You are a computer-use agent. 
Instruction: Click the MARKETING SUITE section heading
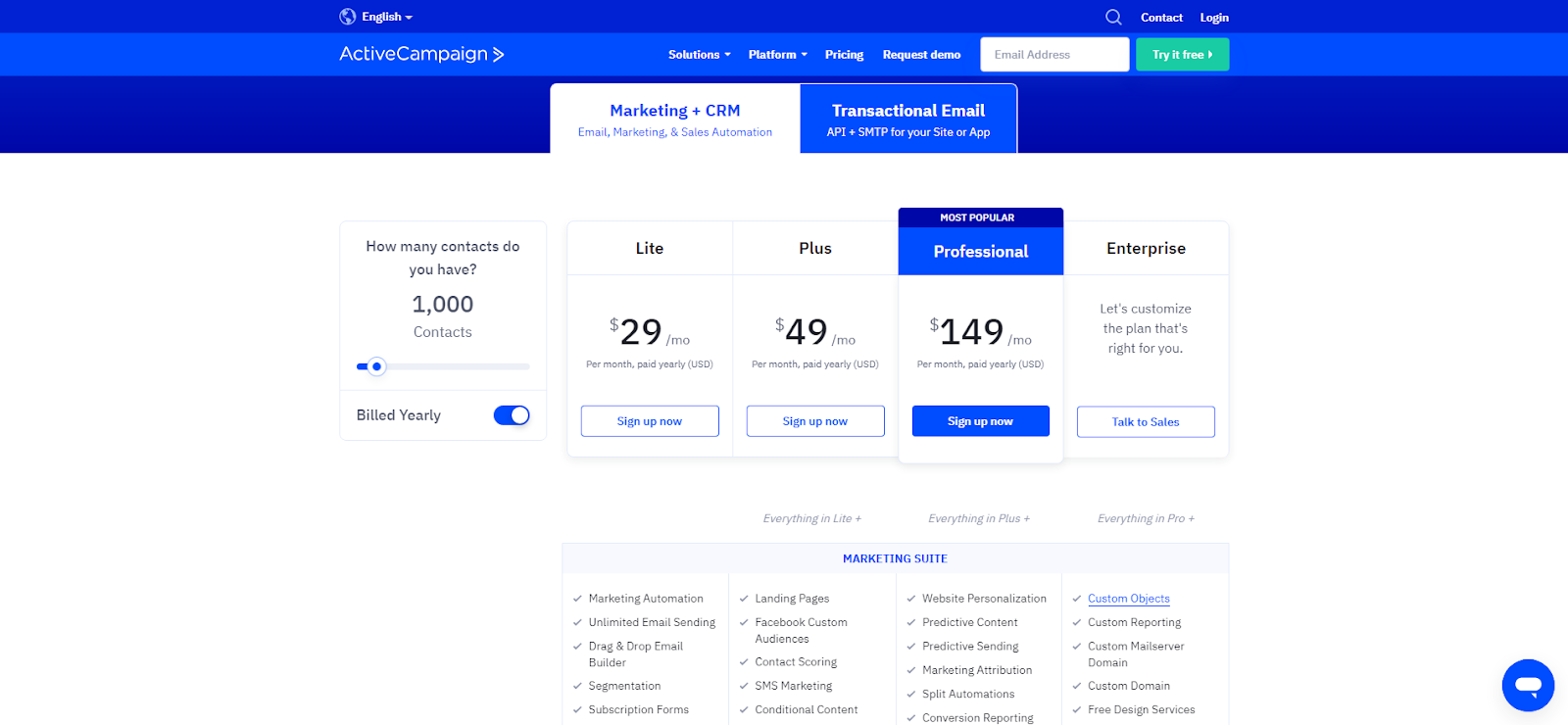click(895, 558)
